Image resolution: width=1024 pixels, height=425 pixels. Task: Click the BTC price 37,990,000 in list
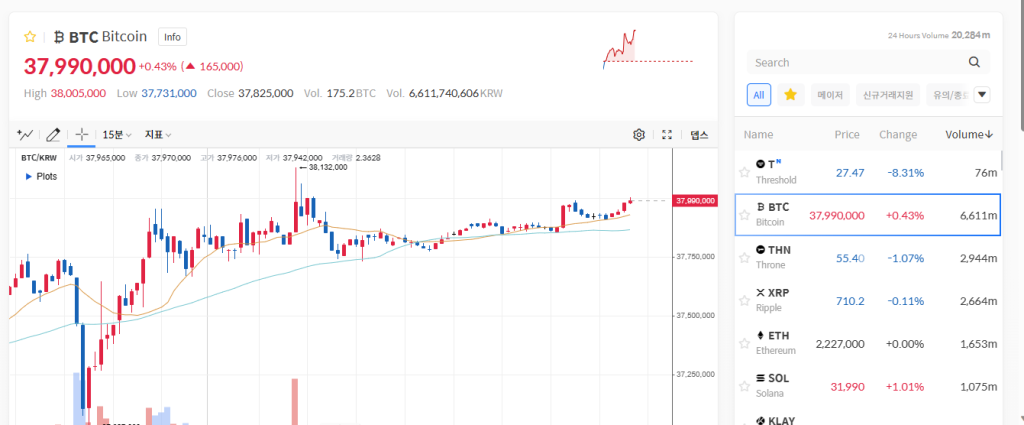tap(837, 215)
